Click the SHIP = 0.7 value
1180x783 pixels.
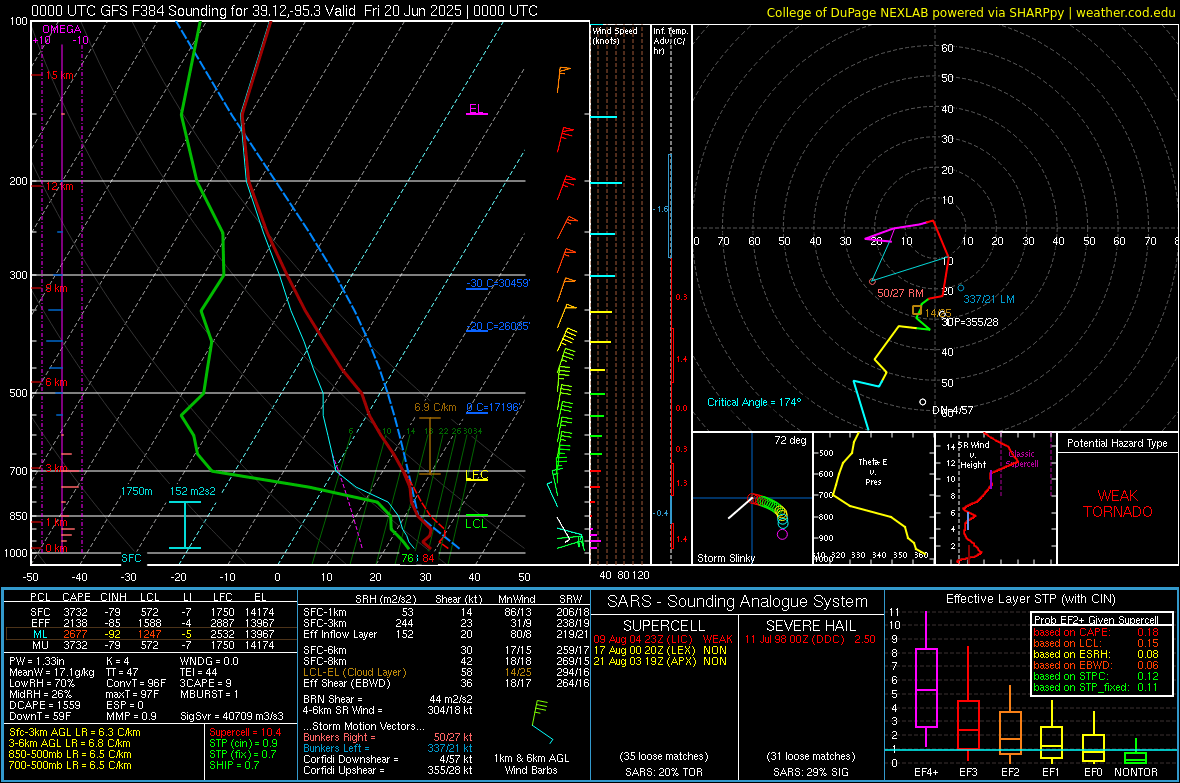point(234,765)
